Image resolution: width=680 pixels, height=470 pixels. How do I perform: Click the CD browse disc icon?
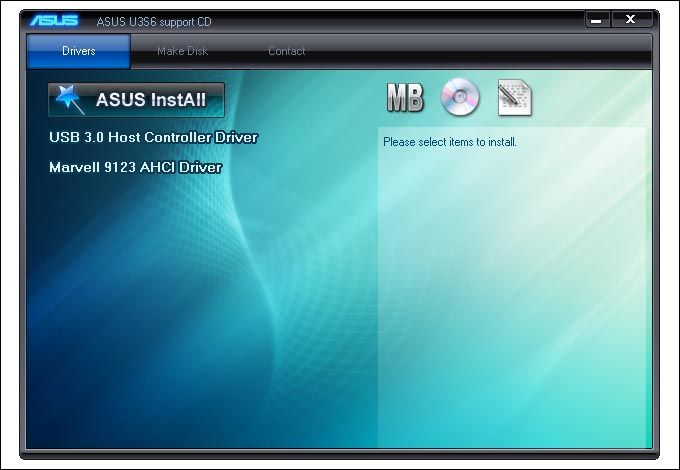click(460, 97)
